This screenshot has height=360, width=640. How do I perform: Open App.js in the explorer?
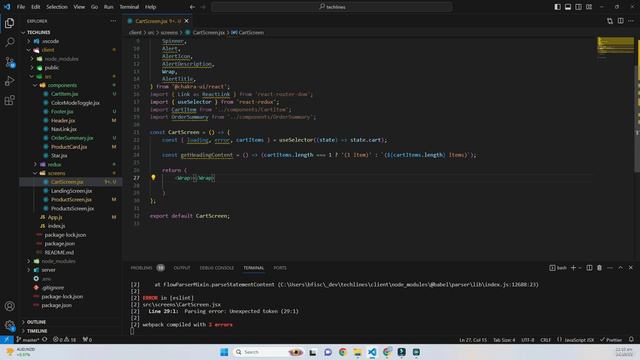(55, 217)
